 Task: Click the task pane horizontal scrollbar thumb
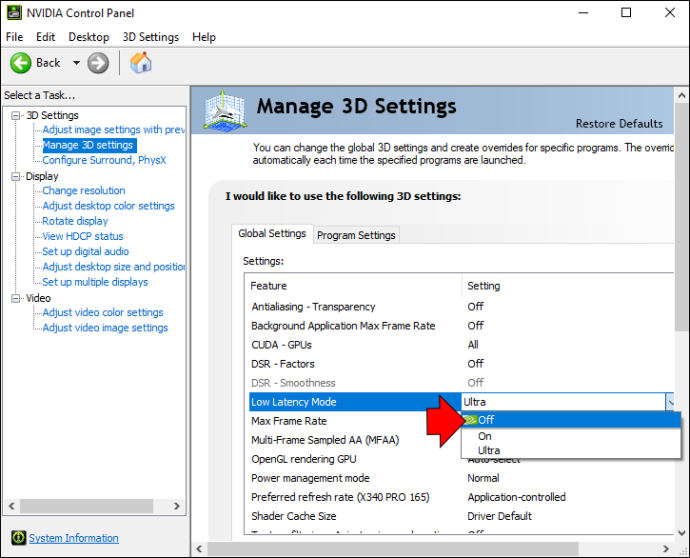[x=86, y=506]
